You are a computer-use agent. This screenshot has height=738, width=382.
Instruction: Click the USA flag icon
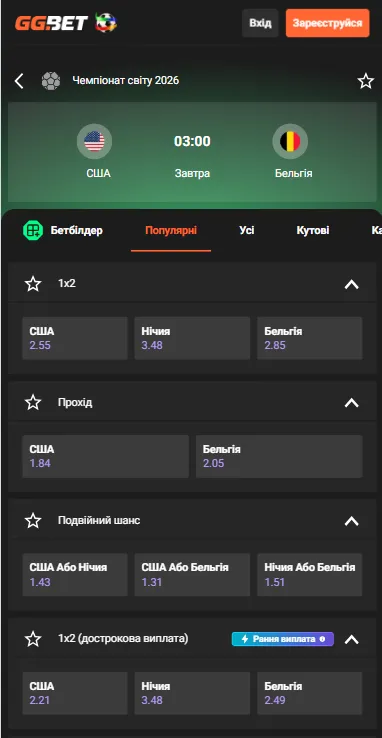95,141
